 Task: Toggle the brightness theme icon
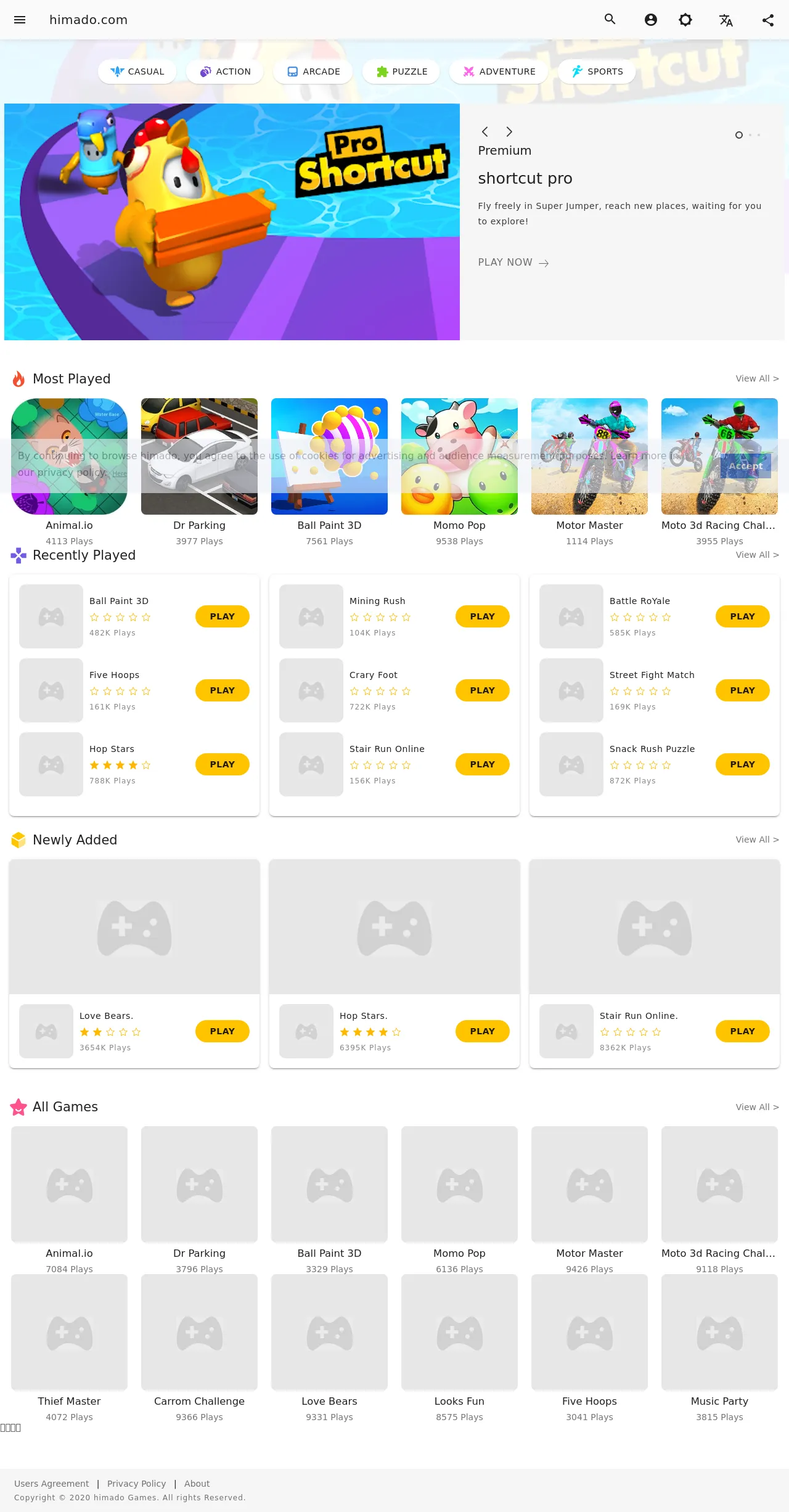685,20
